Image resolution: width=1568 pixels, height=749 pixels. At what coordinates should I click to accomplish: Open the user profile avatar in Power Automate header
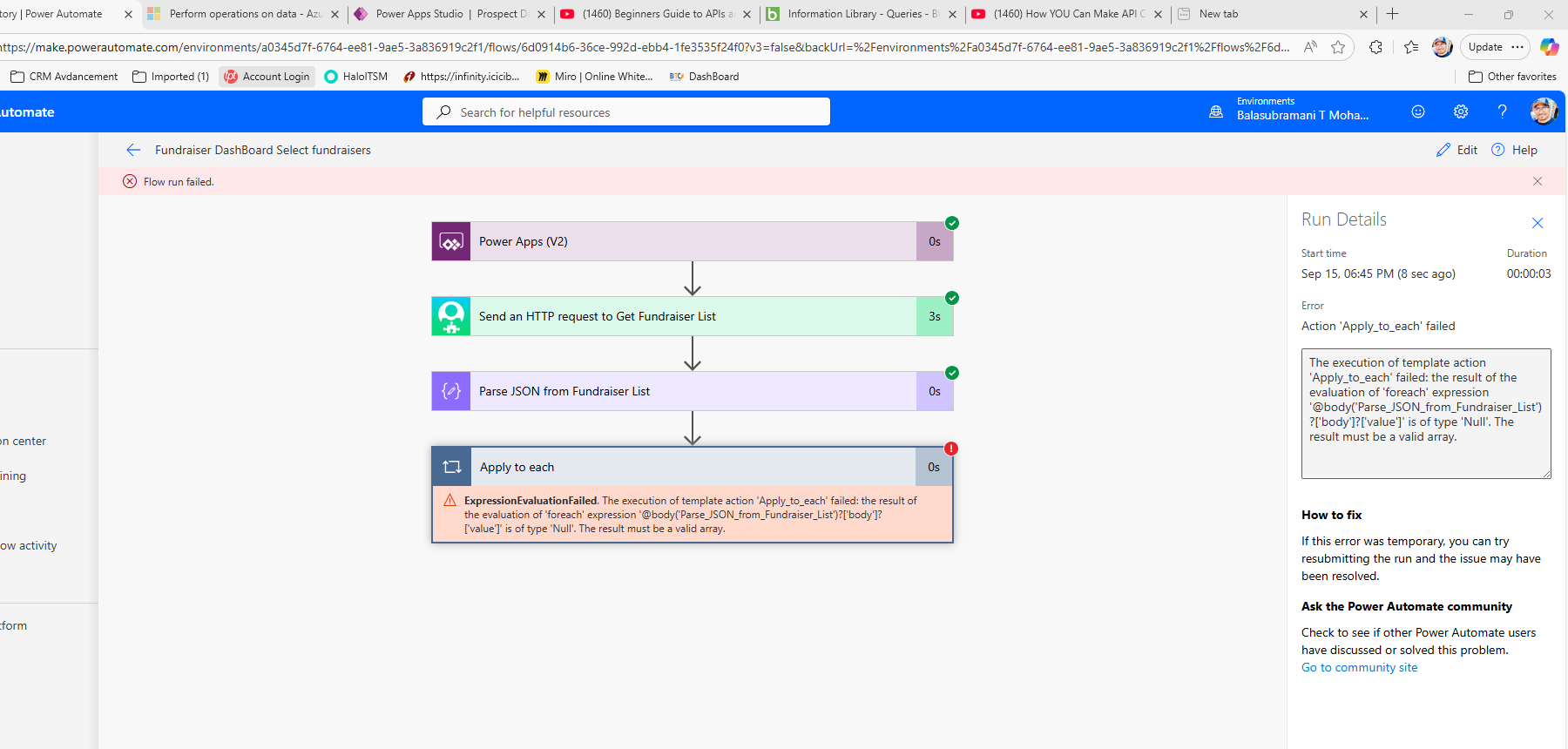coord(1544,111)
